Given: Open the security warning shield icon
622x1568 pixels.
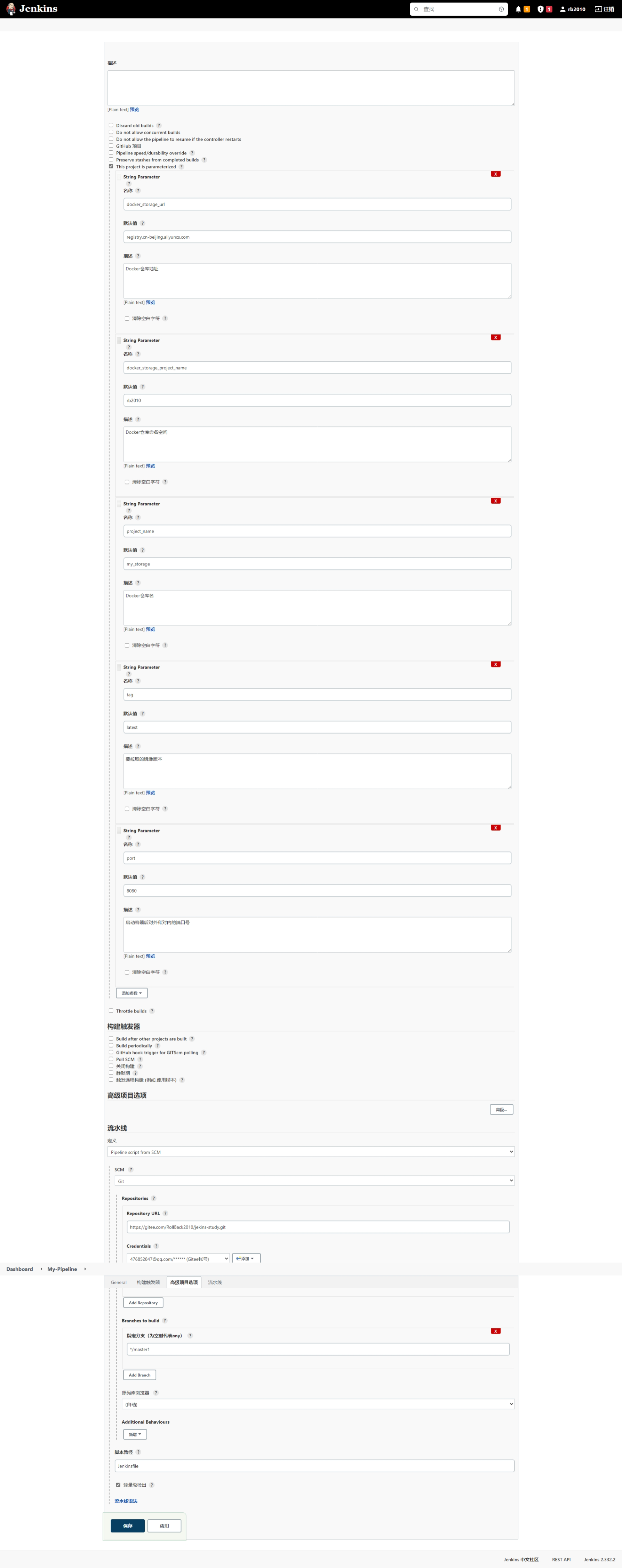Looking at the screenshot, I should pyautogui.click(x=541, y=9).
